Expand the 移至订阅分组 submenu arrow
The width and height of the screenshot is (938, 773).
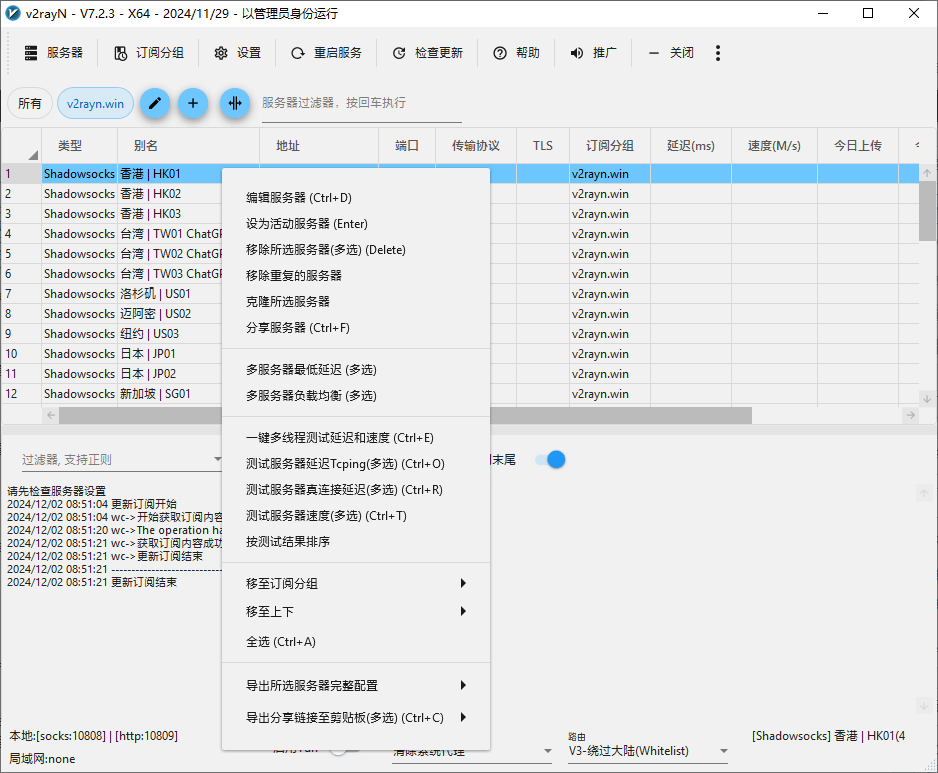tap(463, 583)
